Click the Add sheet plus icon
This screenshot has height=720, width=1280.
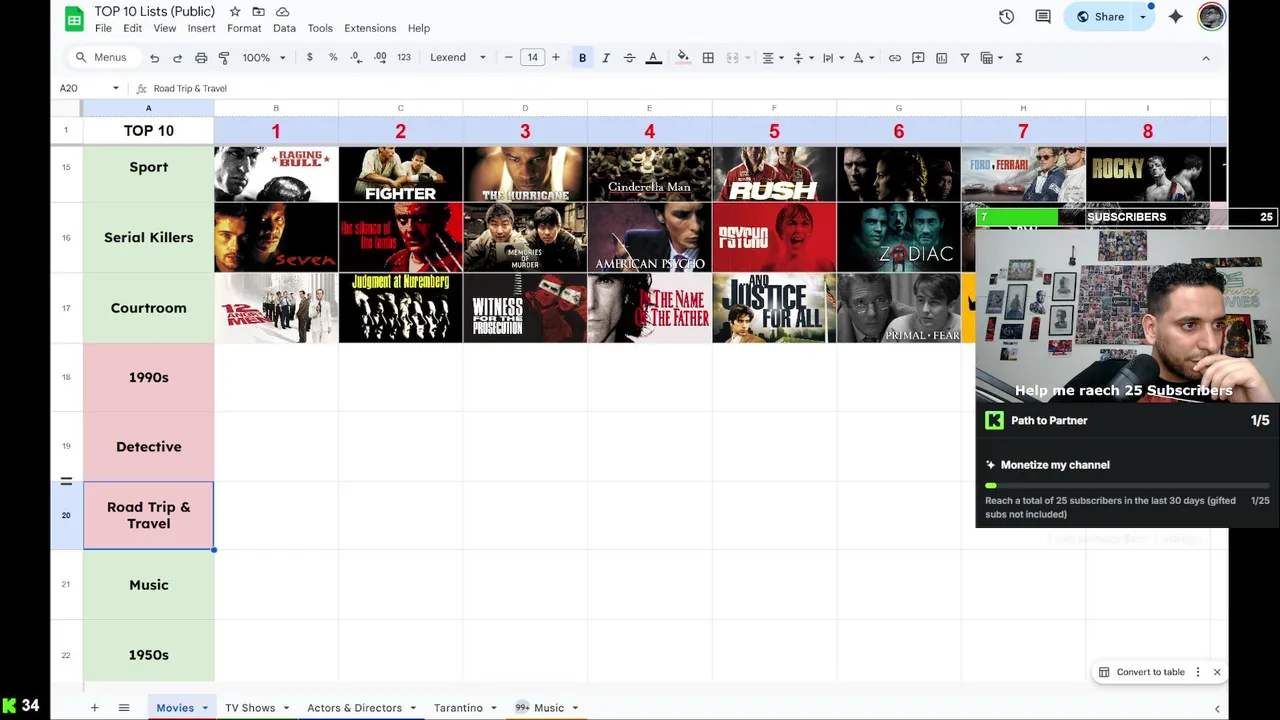pyautogui.click(x=94, y=708)
